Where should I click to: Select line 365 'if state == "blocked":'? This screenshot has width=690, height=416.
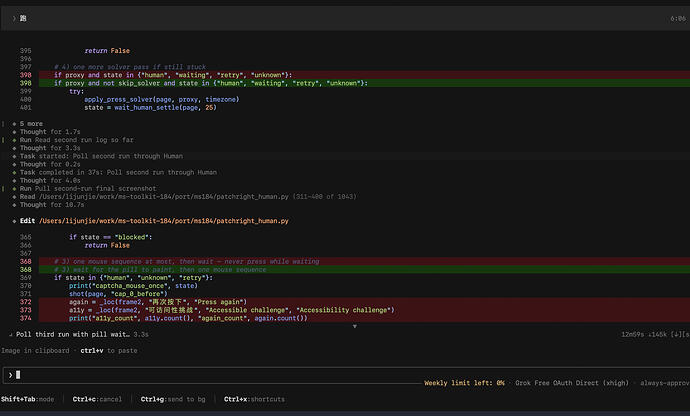click(110, 237)
